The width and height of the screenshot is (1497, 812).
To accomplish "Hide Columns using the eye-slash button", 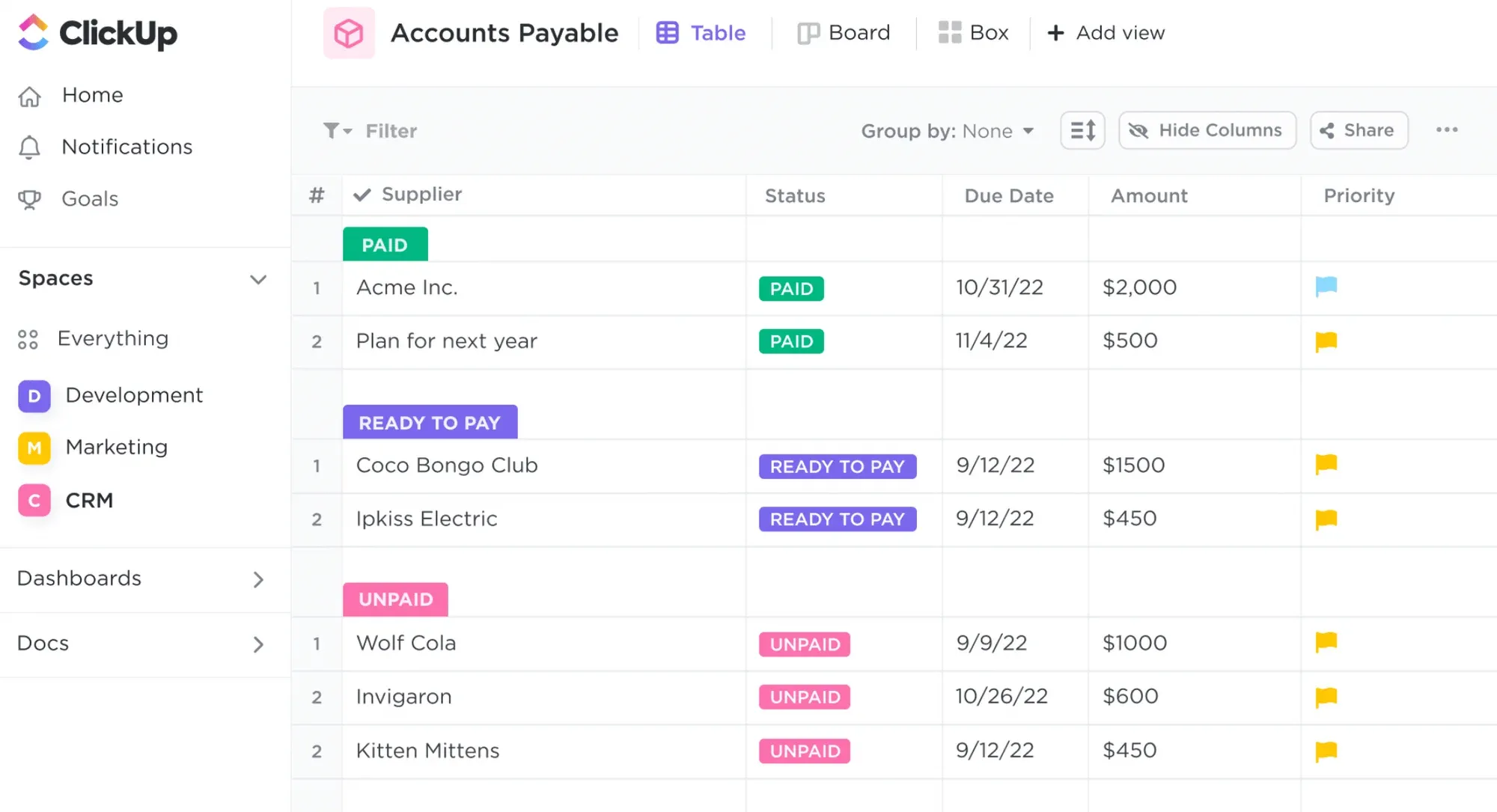I will click(x=1207, y=130).
